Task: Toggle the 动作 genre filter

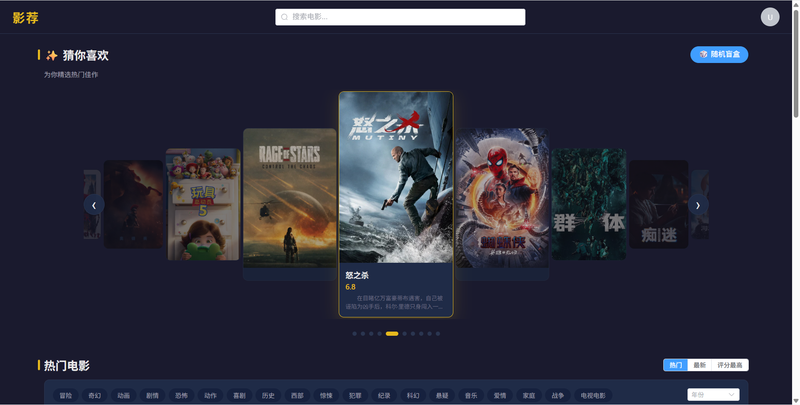Action: click(210, 395)
